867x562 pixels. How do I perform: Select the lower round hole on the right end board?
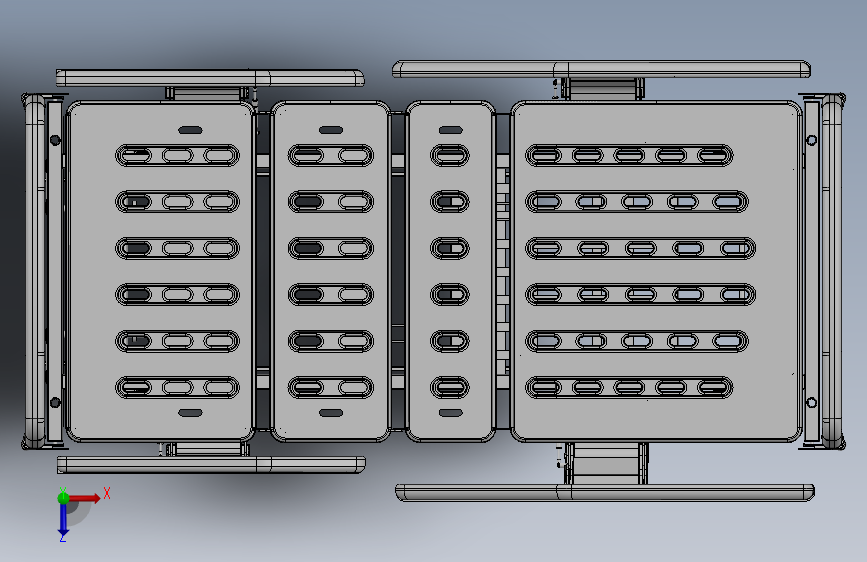812,403
